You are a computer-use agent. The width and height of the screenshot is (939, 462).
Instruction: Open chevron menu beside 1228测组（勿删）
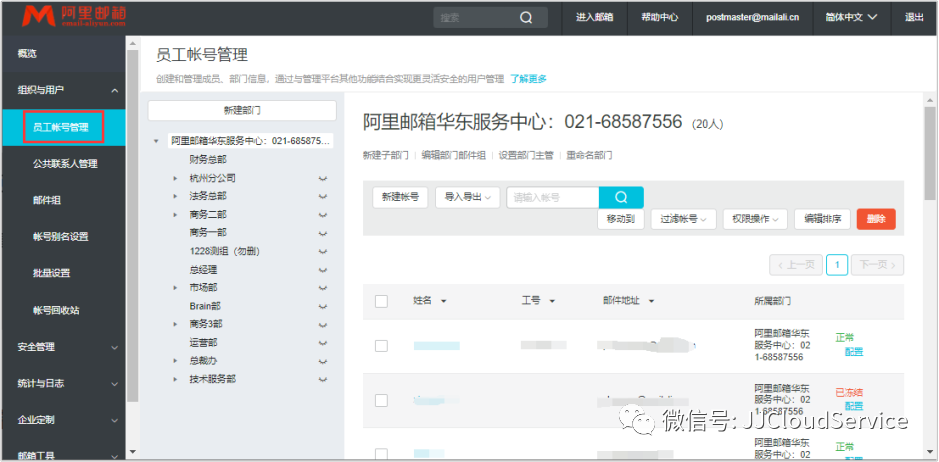(x=324, y=252)
